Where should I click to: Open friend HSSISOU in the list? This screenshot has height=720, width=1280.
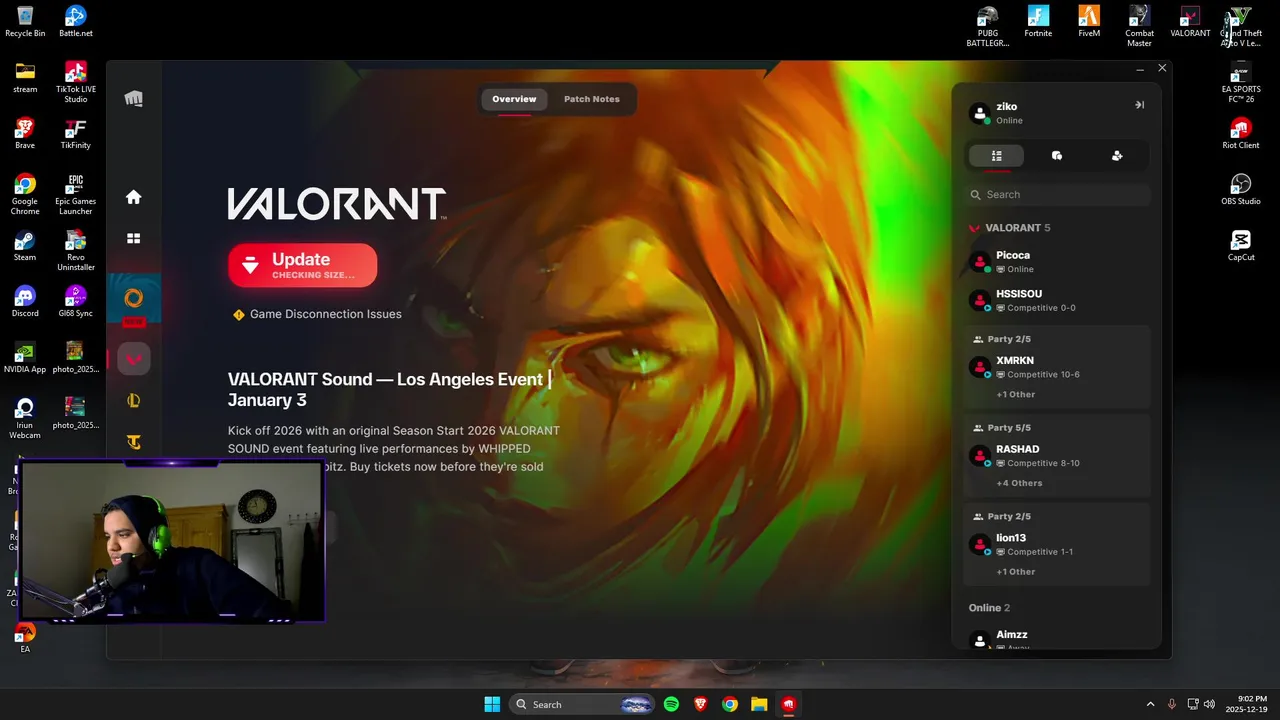coord(1057,300)
